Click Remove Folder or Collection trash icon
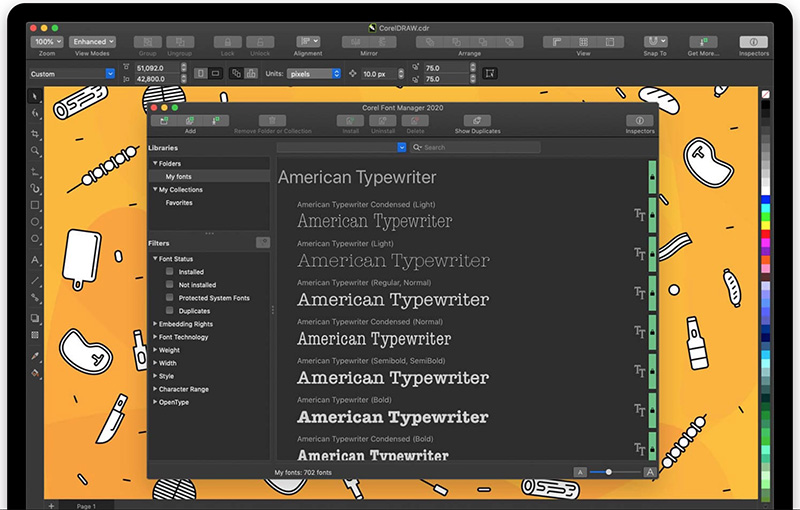 click(272, 121)
